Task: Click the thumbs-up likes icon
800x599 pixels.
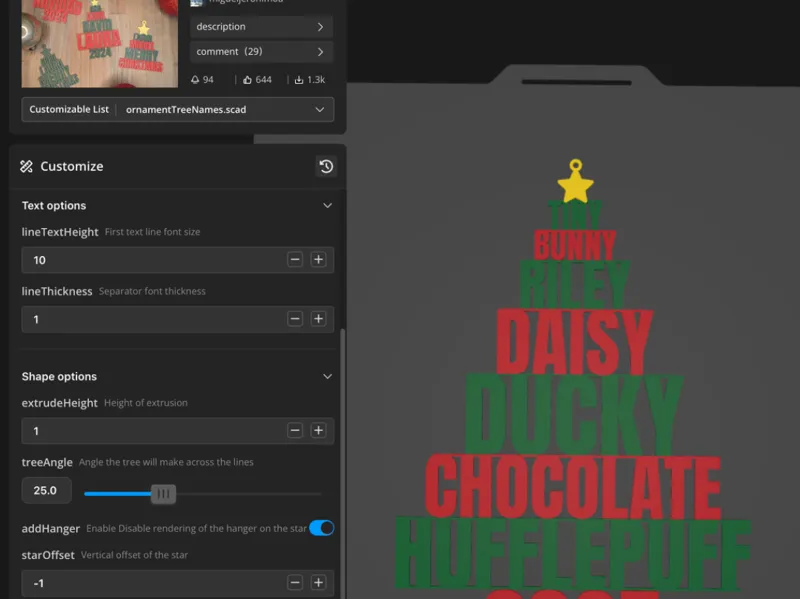Action: 247,80
